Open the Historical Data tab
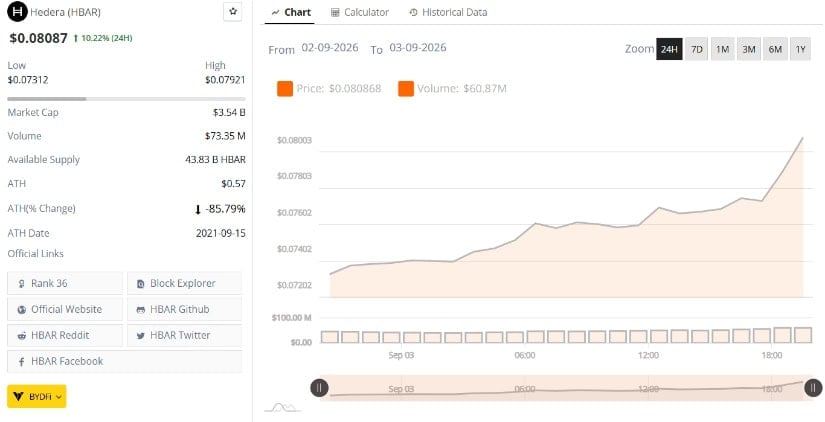 [448, 12]
